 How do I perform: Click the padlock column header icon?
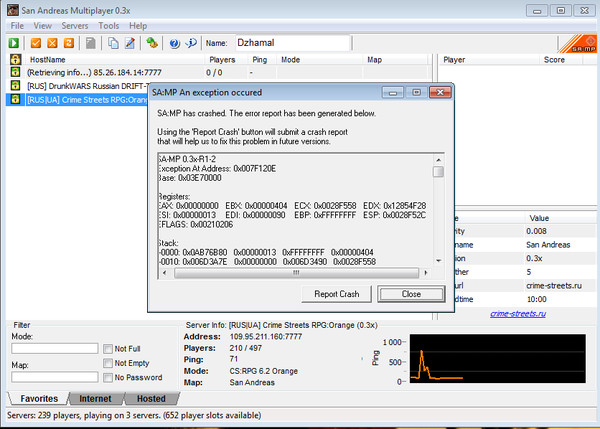point(15,59)
